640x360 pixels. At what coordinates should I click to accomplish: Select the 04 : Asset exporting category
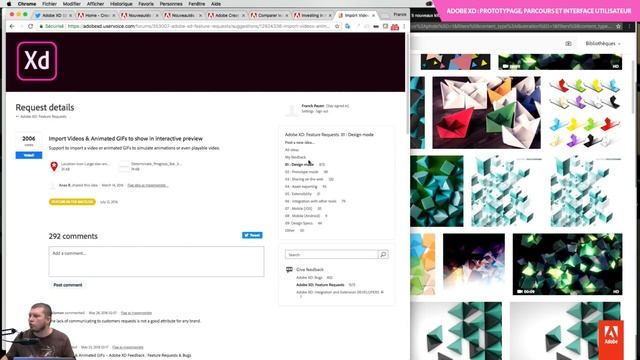(x=301, y=187)
